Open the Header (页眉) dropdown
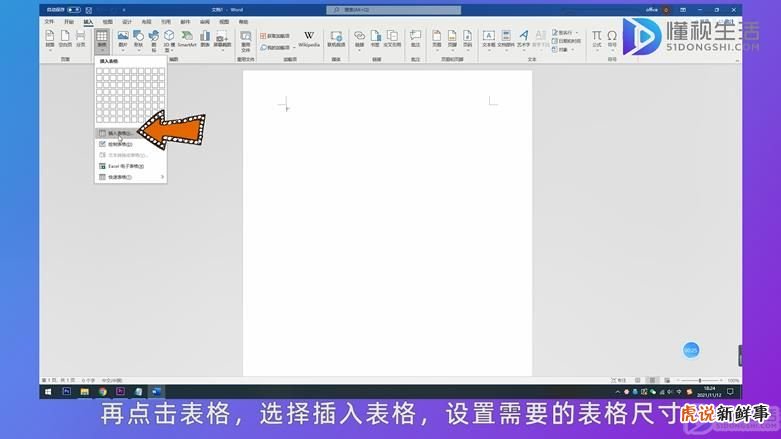The width and height of the screenshot is (781, 439). click(x=437, y=40)
